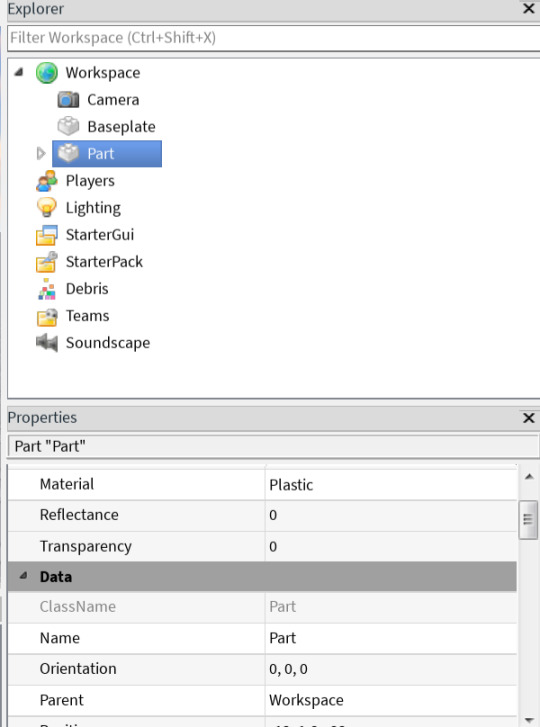Select the Soundscape service

click(x=108, y=343)
